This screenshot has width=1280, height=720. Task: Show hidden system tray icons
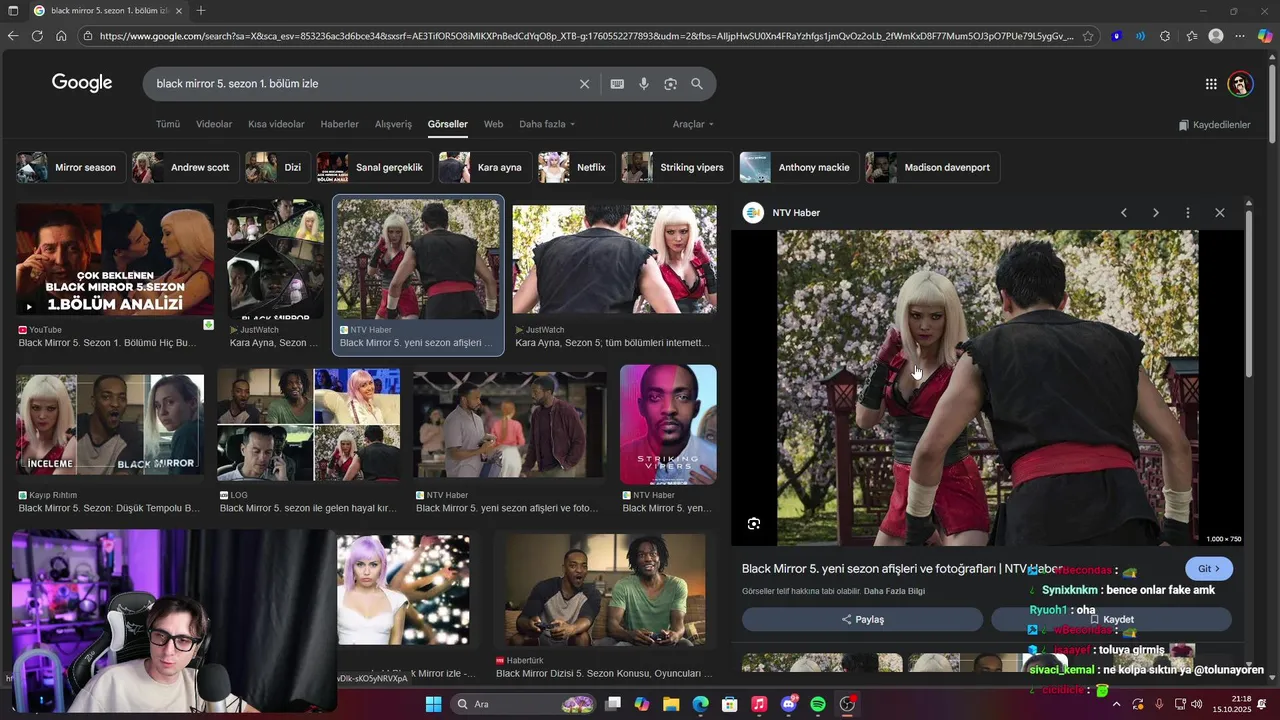[1116, 704]
